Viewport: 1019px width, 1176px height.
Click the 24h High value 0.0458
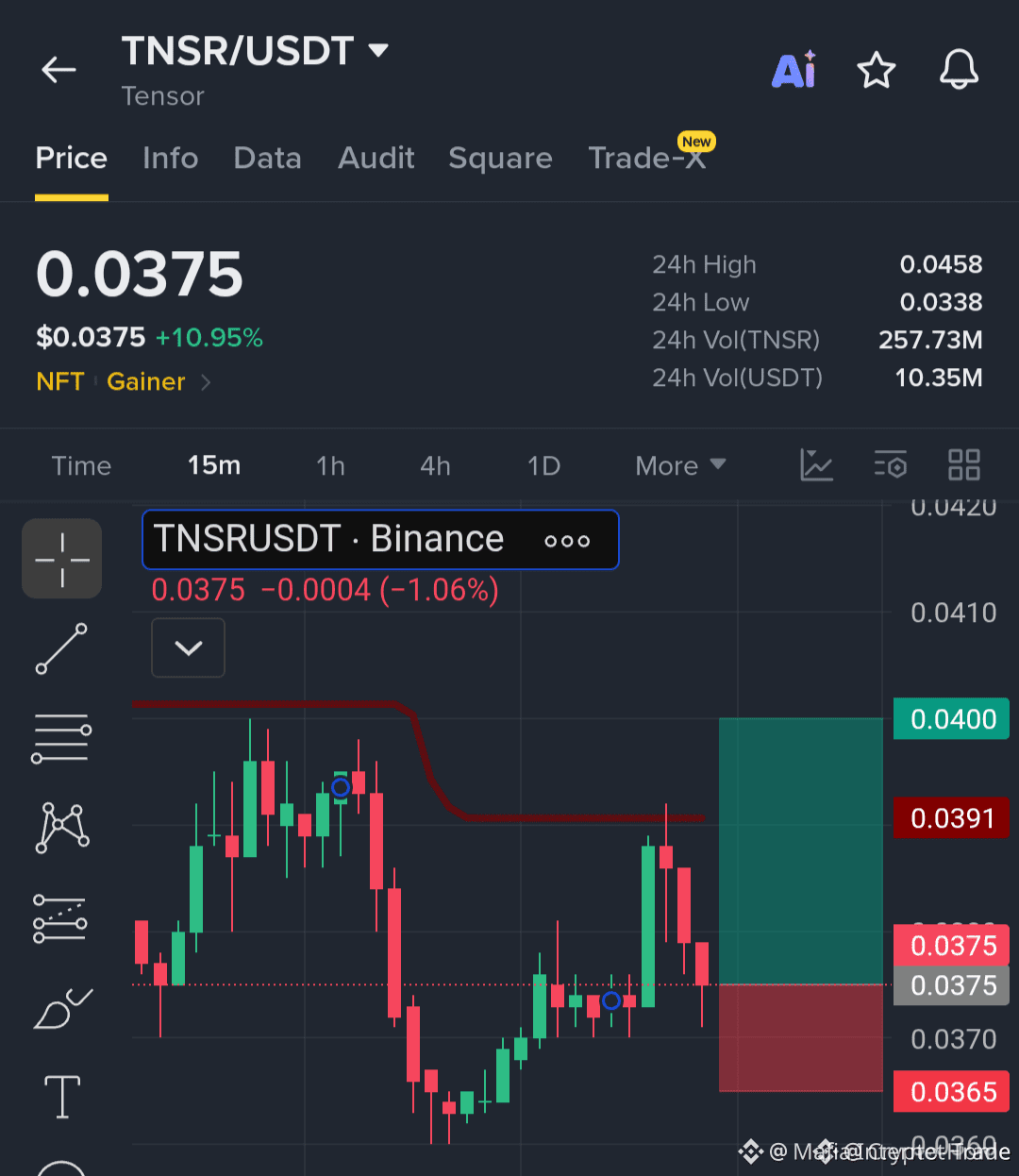click(x=941, y=264)
